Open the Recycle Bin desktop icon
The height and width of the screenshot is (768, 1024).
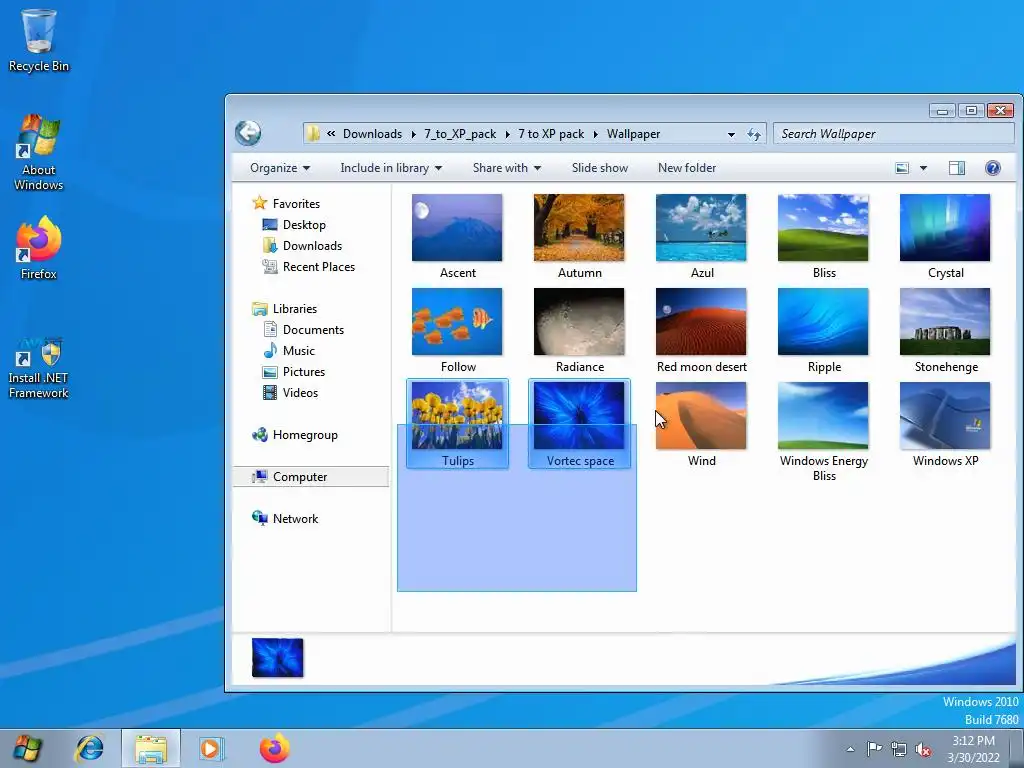point(39,40)
